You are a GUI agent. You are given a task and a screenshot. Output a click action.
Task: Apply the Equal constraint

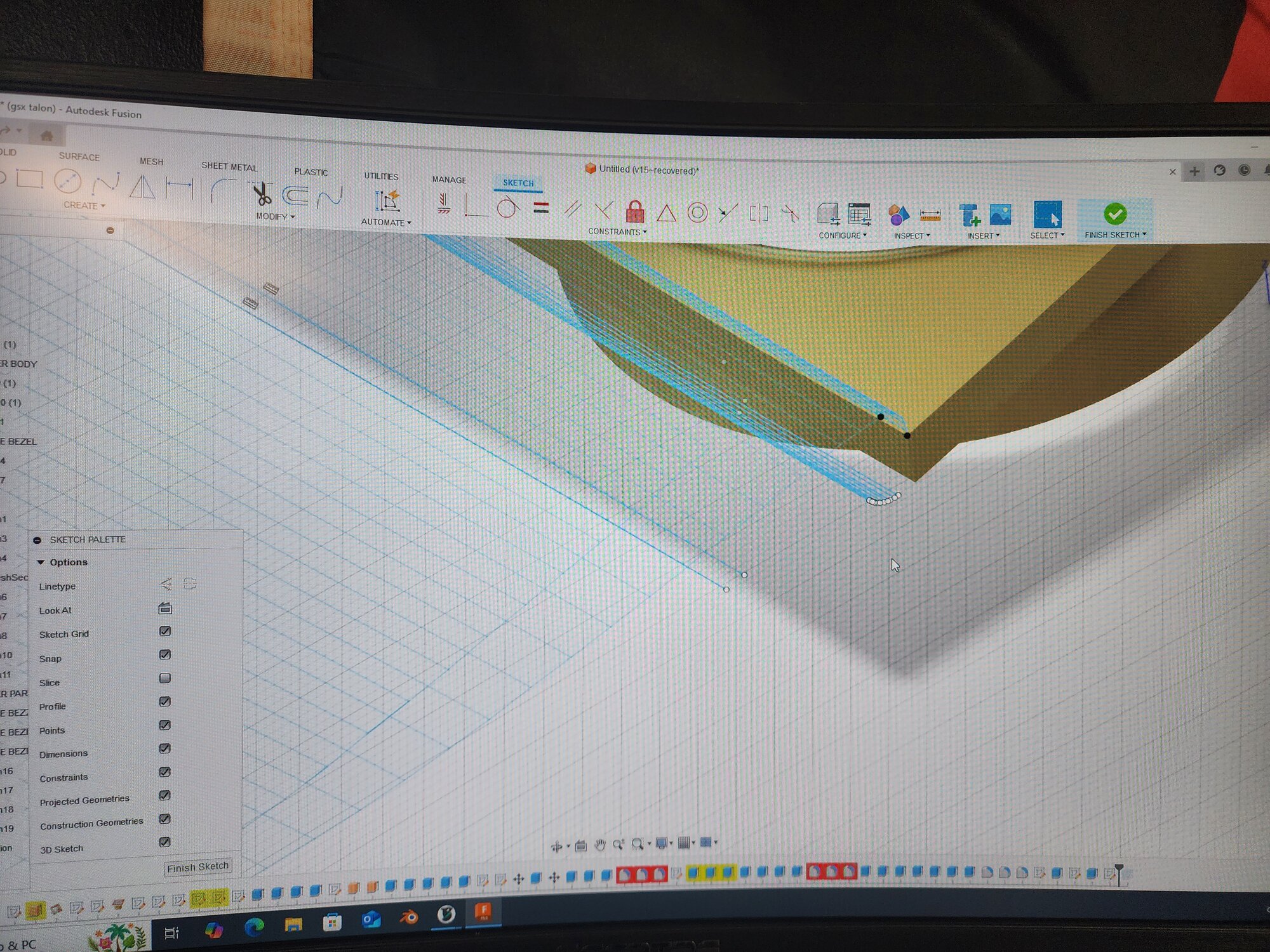541,208
